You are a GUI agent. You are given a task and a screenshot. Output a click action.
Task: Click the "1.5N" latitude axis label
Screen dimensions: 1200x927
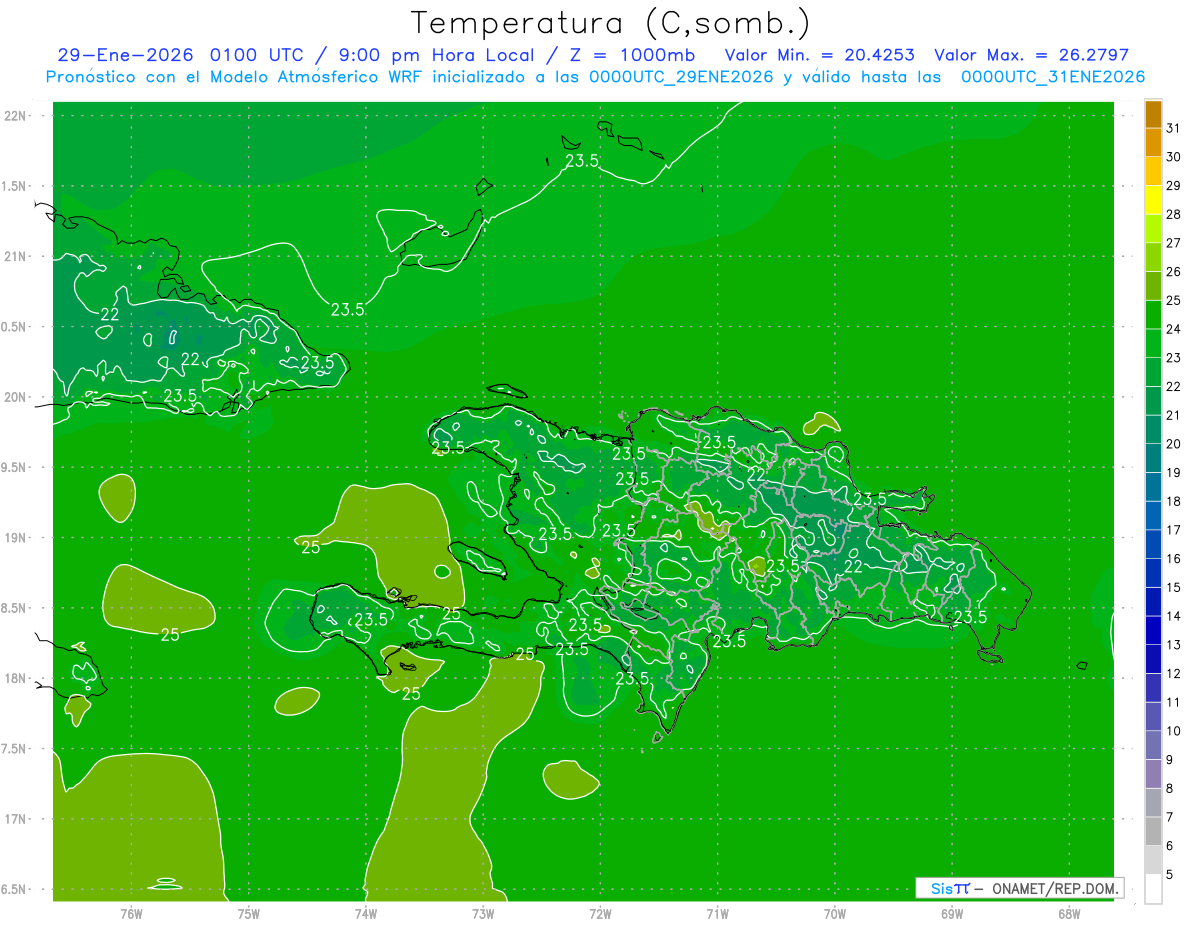click(x=16, y=186)
